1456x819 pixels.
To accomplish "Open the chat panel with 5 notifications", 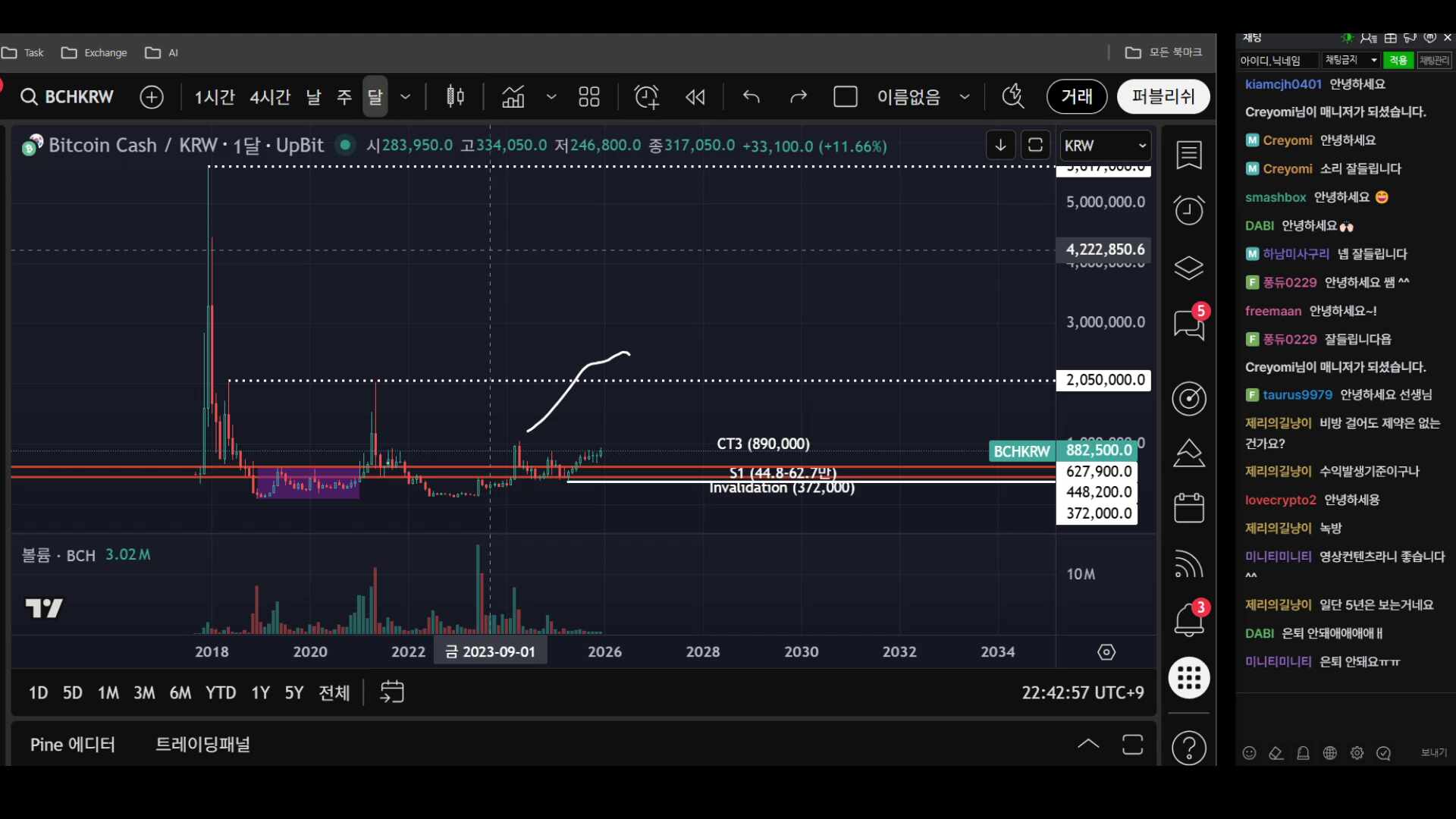I will (1189, 324).
